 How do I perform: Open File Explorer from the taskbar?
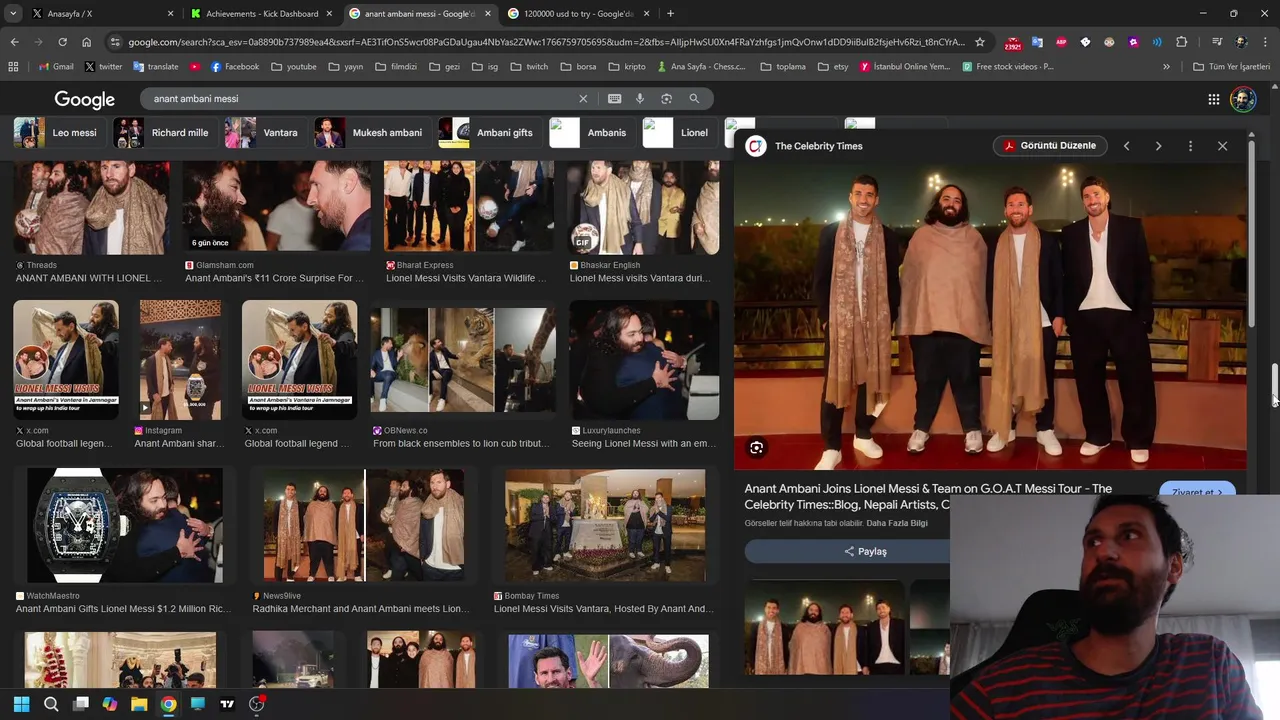tap(139, 704)
